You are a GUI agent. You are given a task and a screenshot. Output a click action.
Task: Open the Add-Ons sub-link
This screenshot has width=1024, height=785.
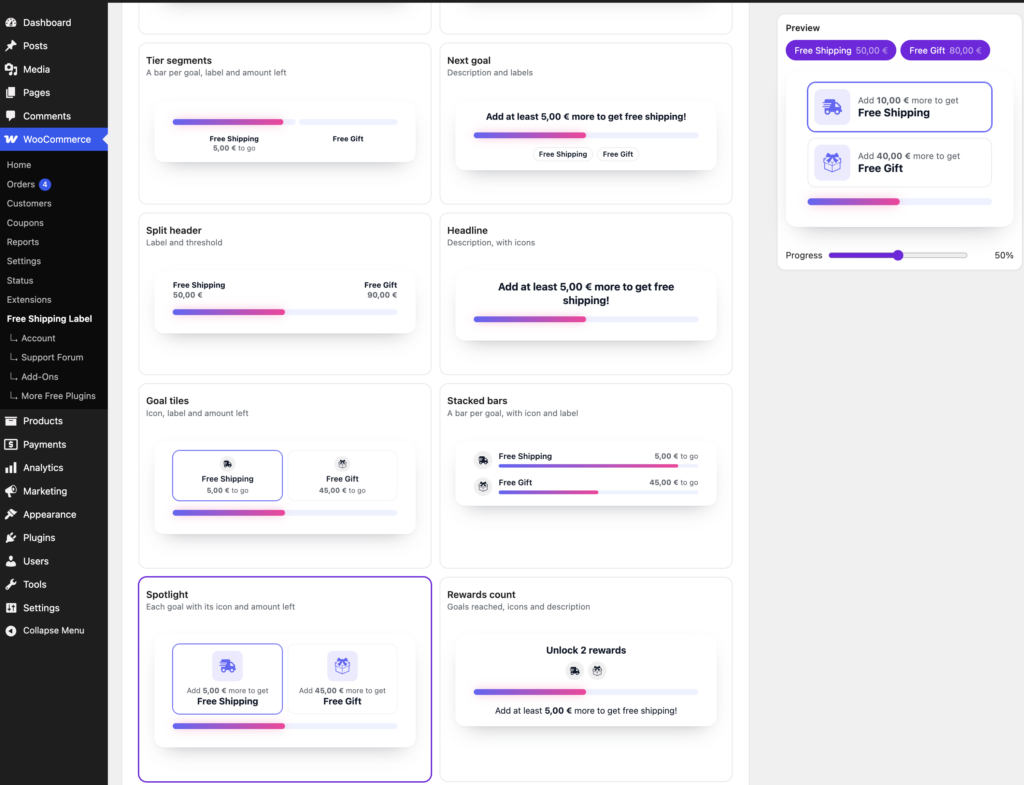point(40,377)
